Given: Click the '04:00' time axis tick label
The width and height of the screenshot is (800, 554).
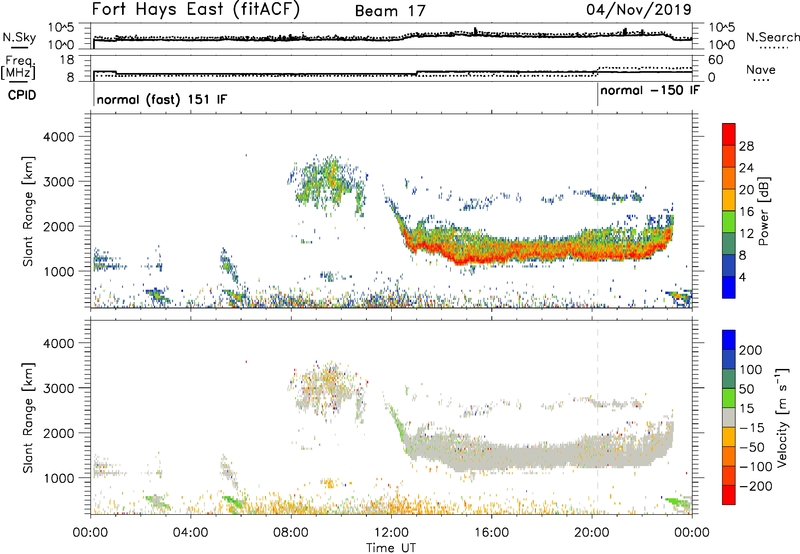Looking at the screenshot, I should pyautogui.click(x=191, y=533).
